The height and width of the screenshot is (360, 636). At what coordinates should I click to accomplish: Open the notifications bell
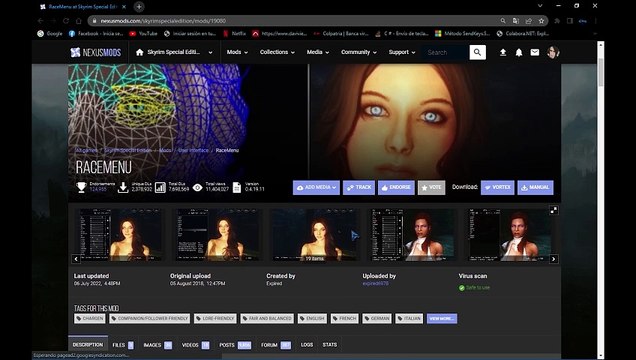pos(519,52)
